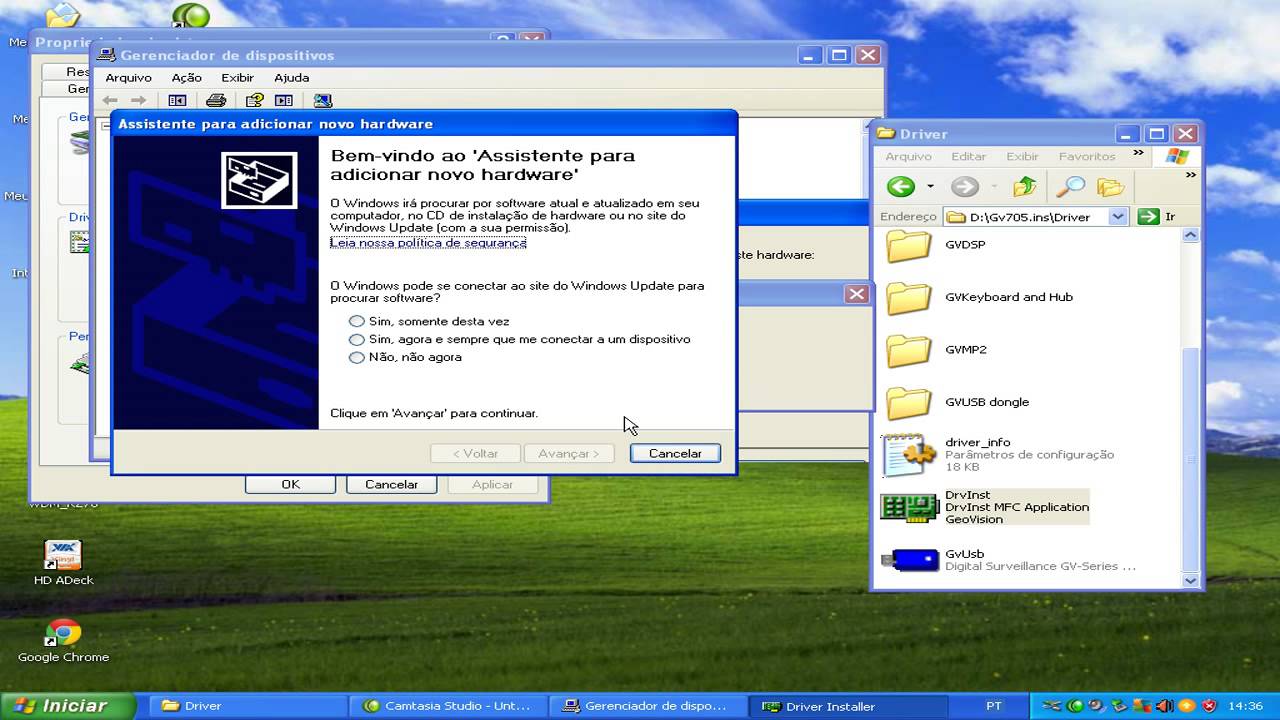Select 'Sim, somente desta vez' radio option

point(357,322)
